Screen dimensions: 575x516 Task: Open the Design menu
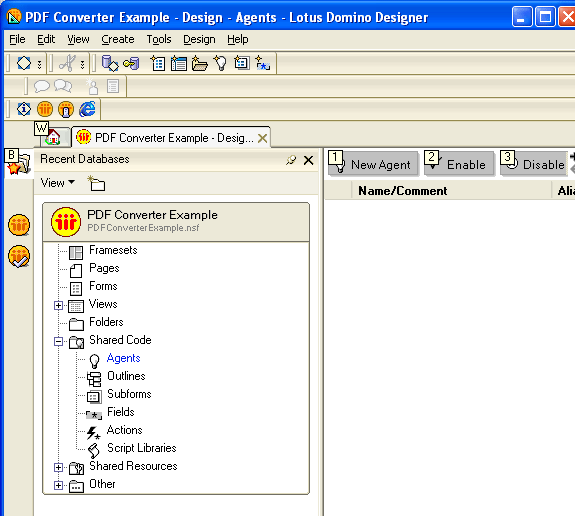(x=199, y=39)
